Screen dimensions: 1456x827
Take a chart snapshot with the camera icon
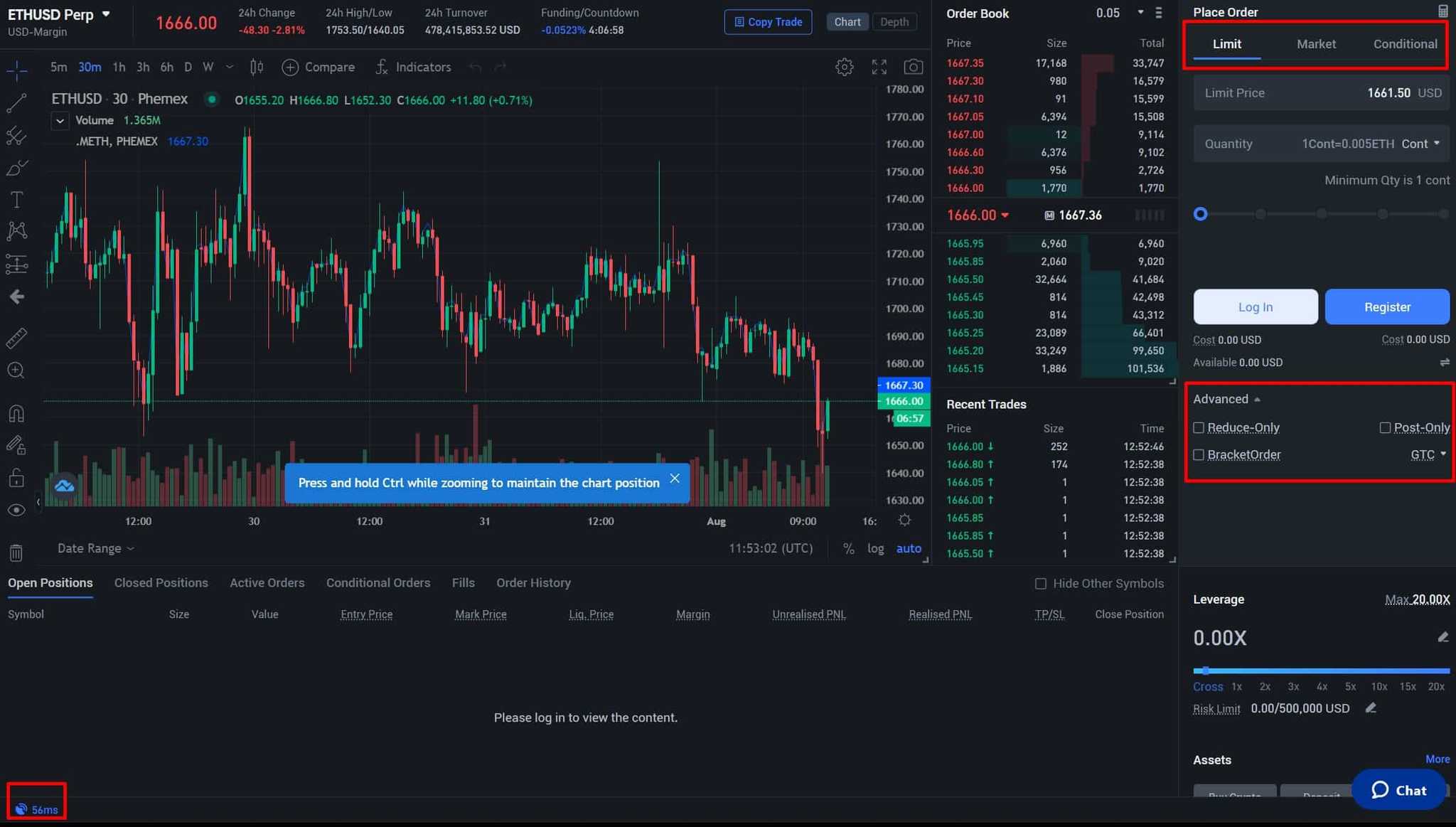coord(914,66)
